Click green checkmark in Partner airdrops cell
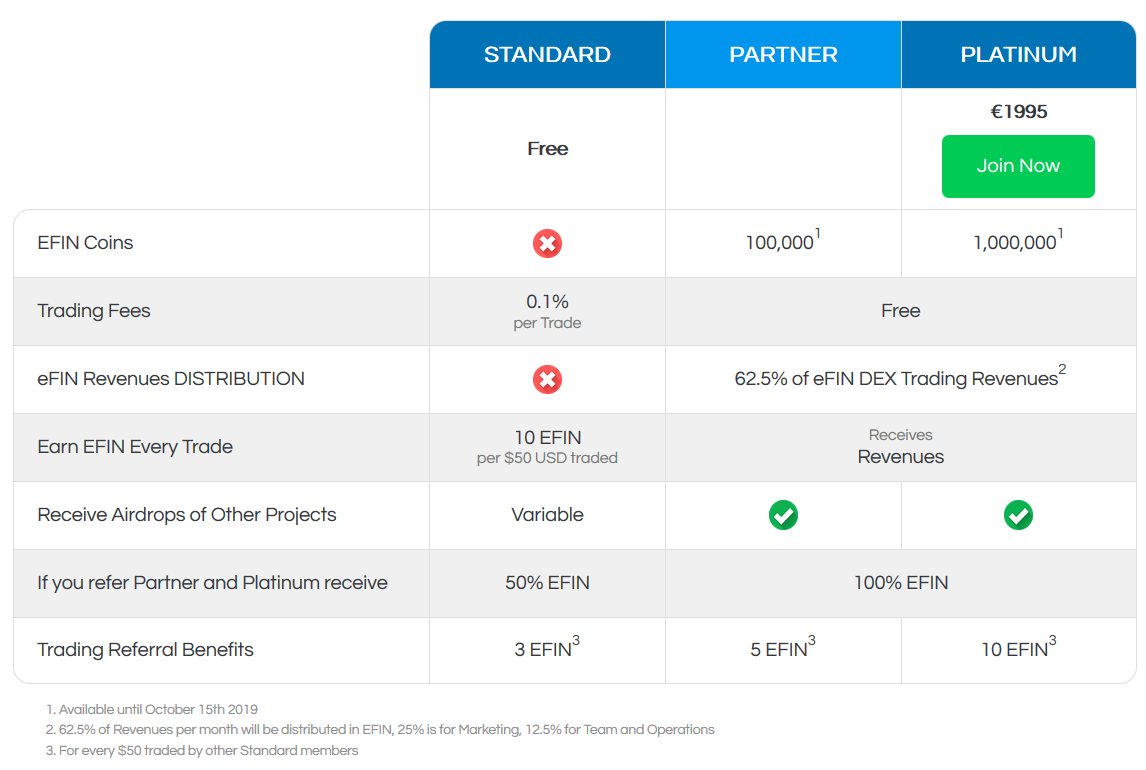1146x770 pixels. click(783, 515)
